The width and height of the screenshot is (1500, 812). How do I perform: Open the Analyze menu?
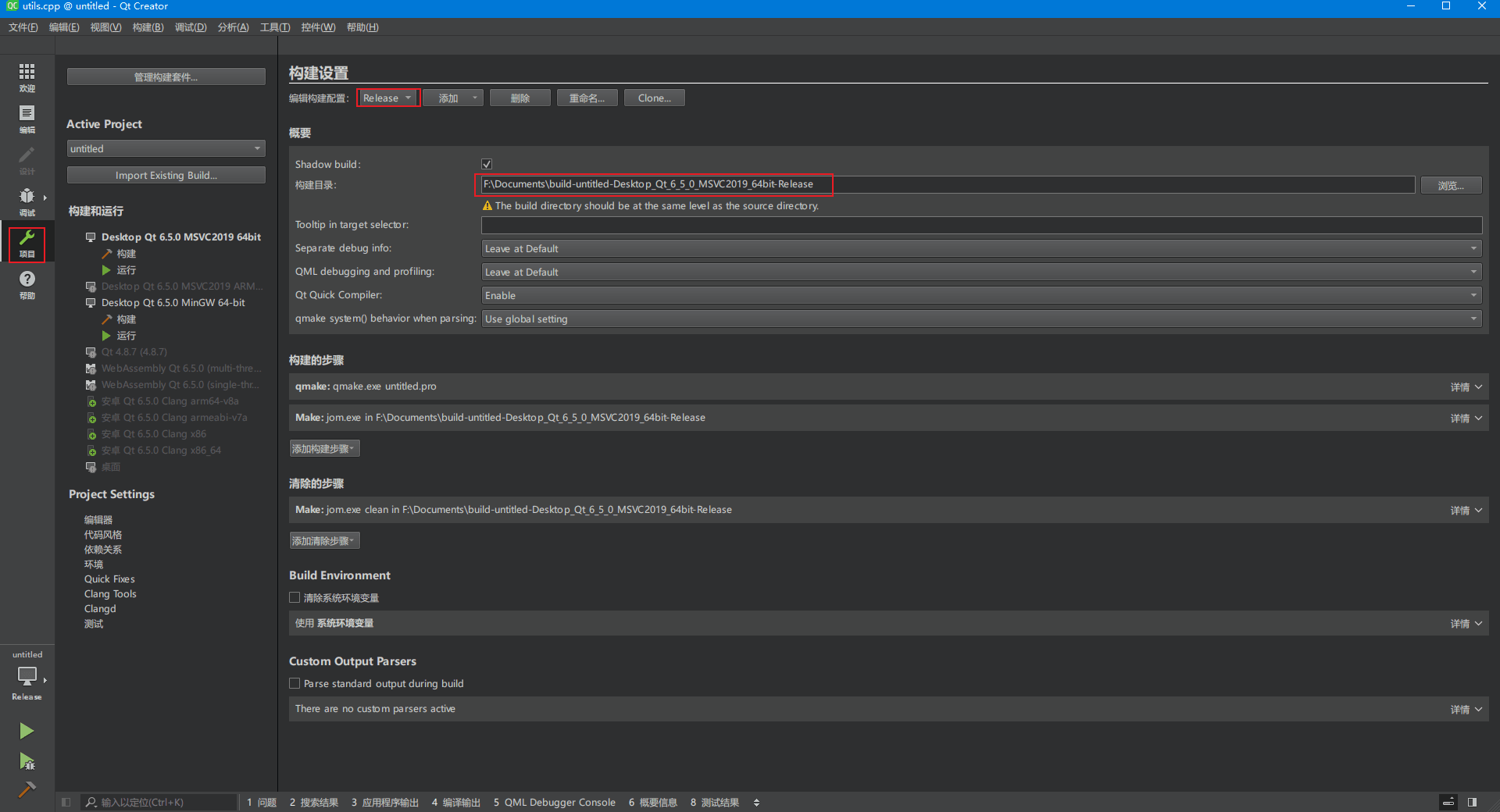(x=233, y=27)
